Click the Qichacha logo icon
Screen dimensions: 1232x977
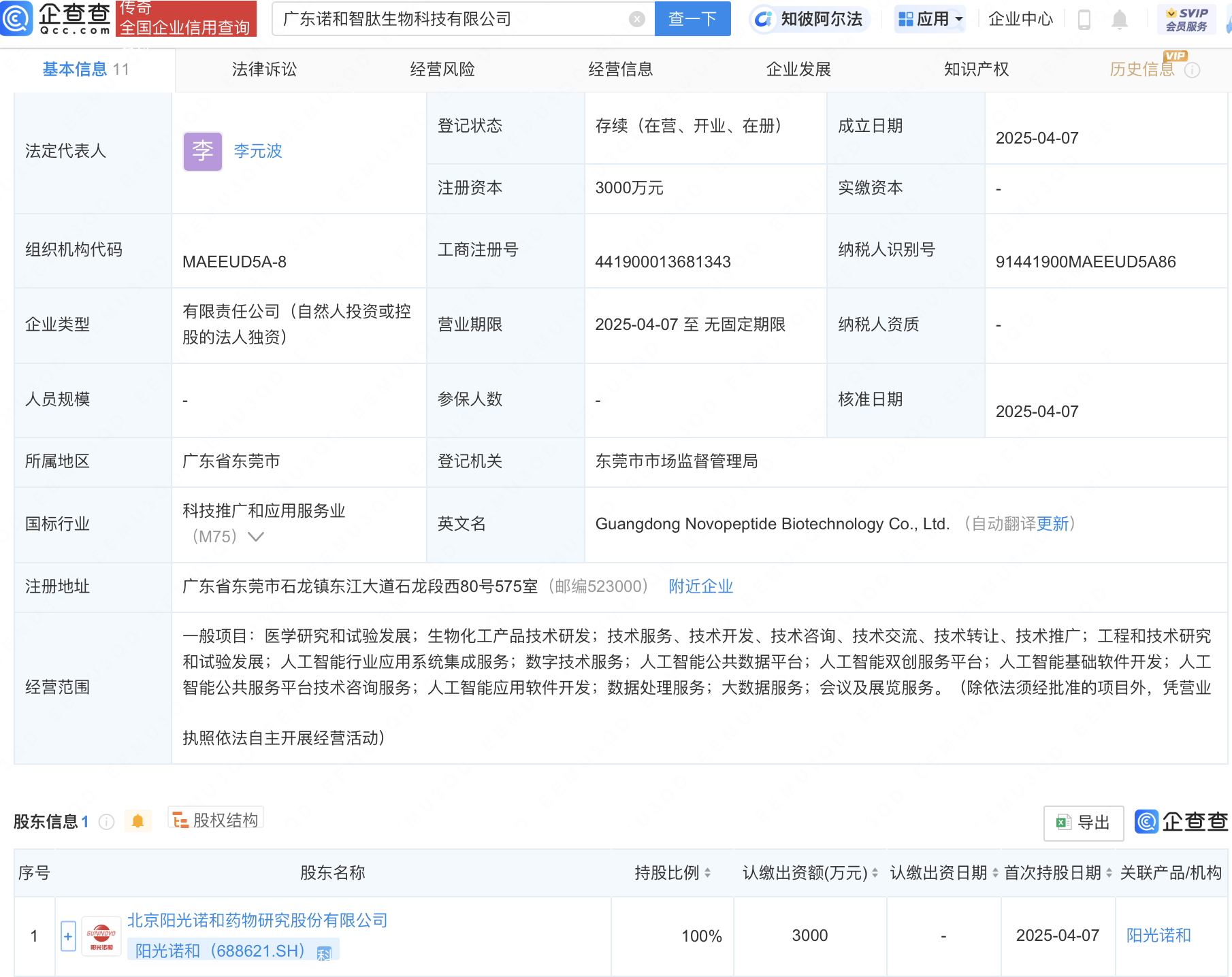(x=16, y=18)
